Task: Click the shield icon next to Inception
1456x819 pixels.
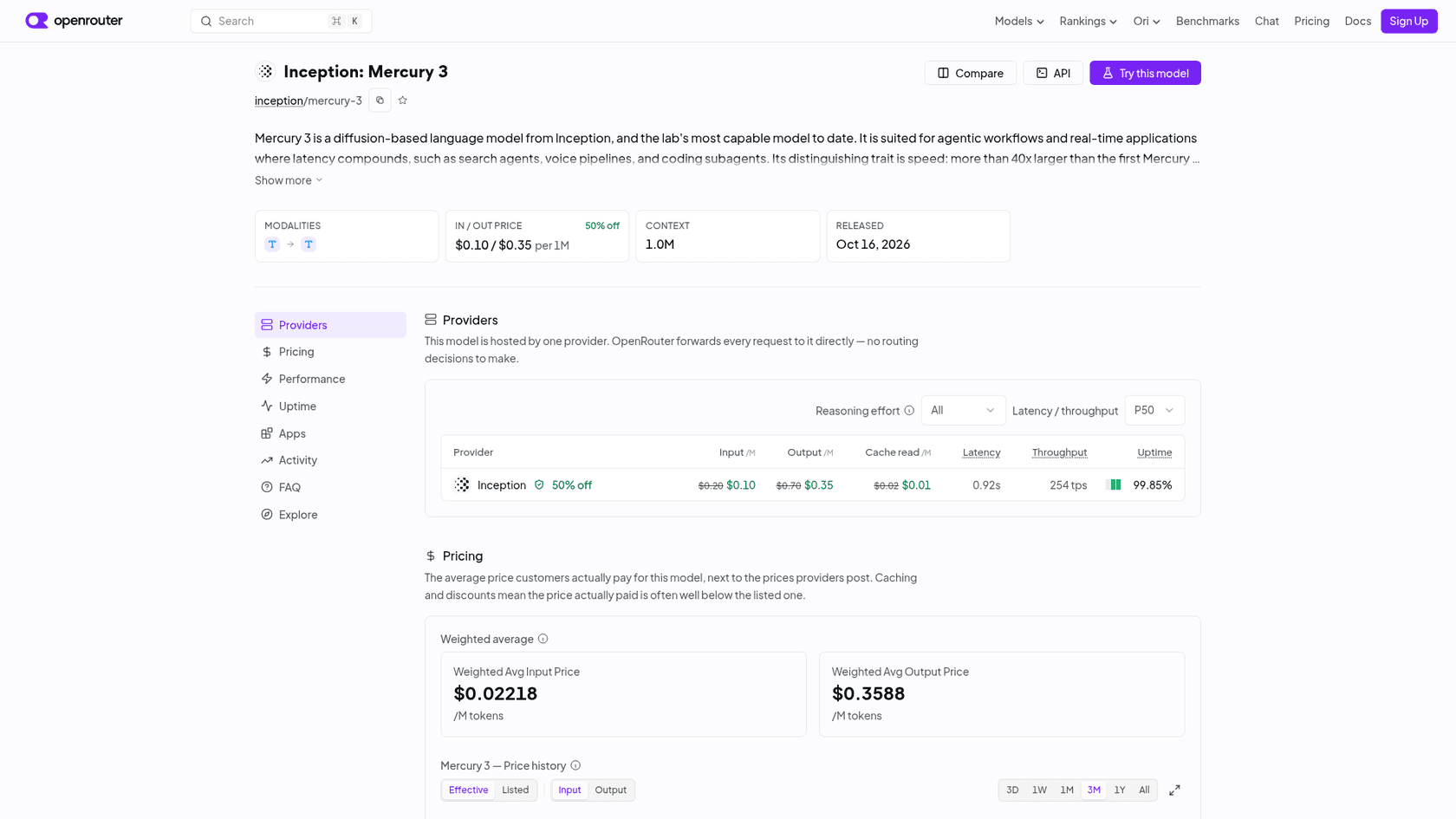Action: point(539,485)
